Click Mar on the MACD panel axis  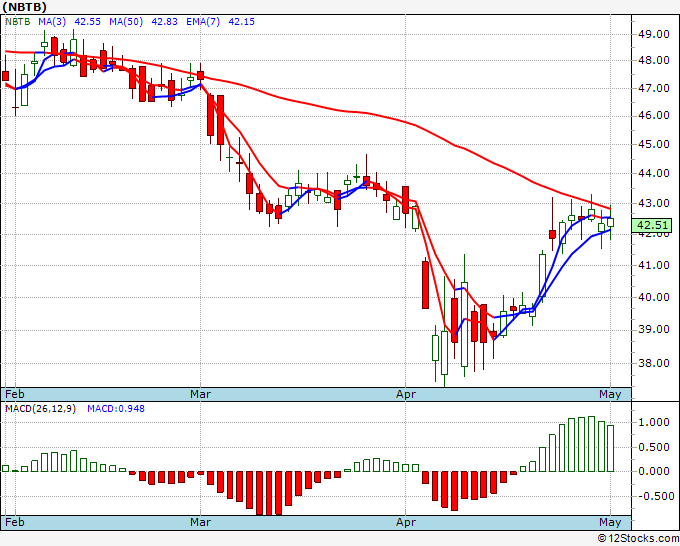pos(200,522)
